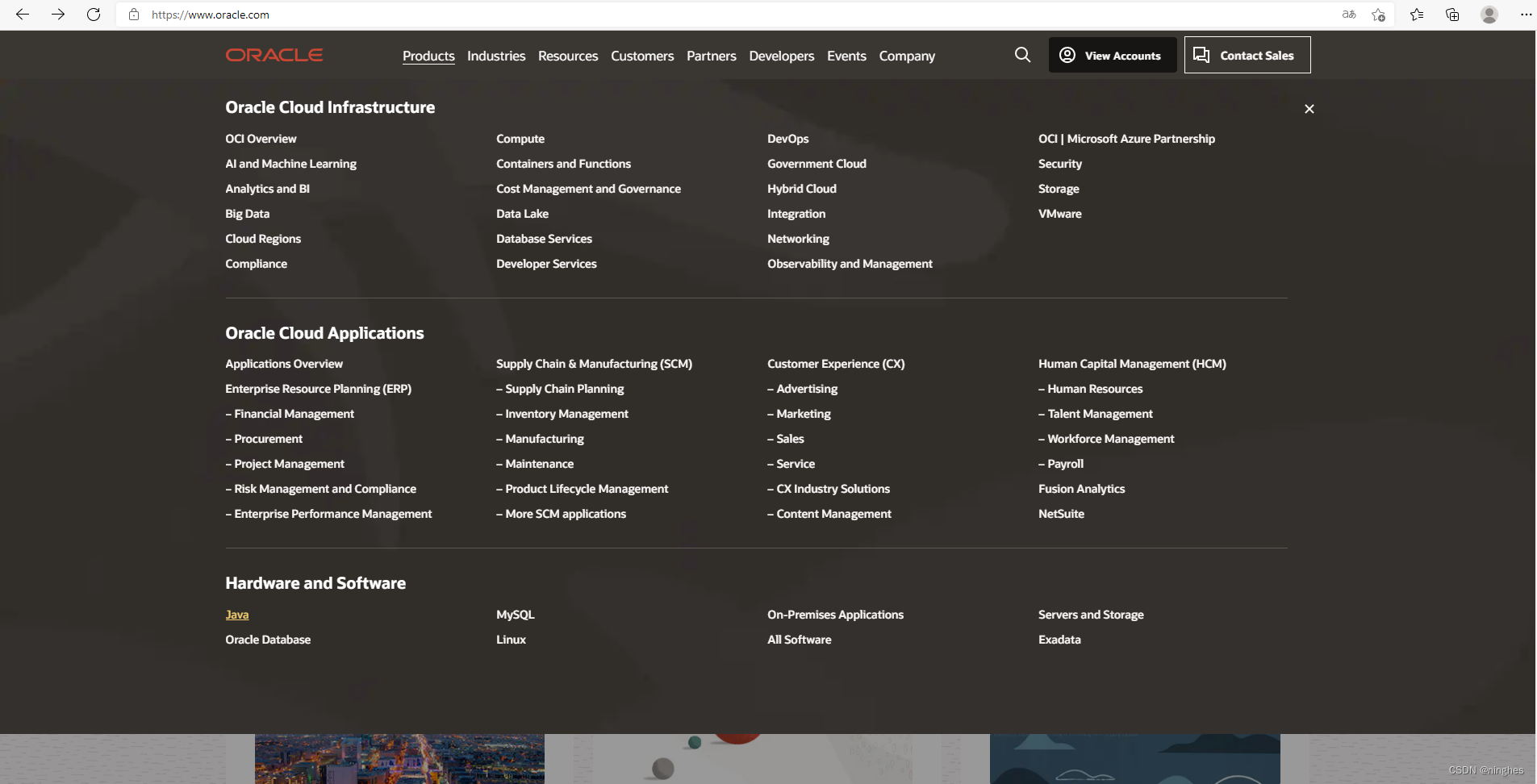Open Government Cloud link
The height and width of the screenshot is (784, 1537).
pyautogui.click(x=817, y=164)
